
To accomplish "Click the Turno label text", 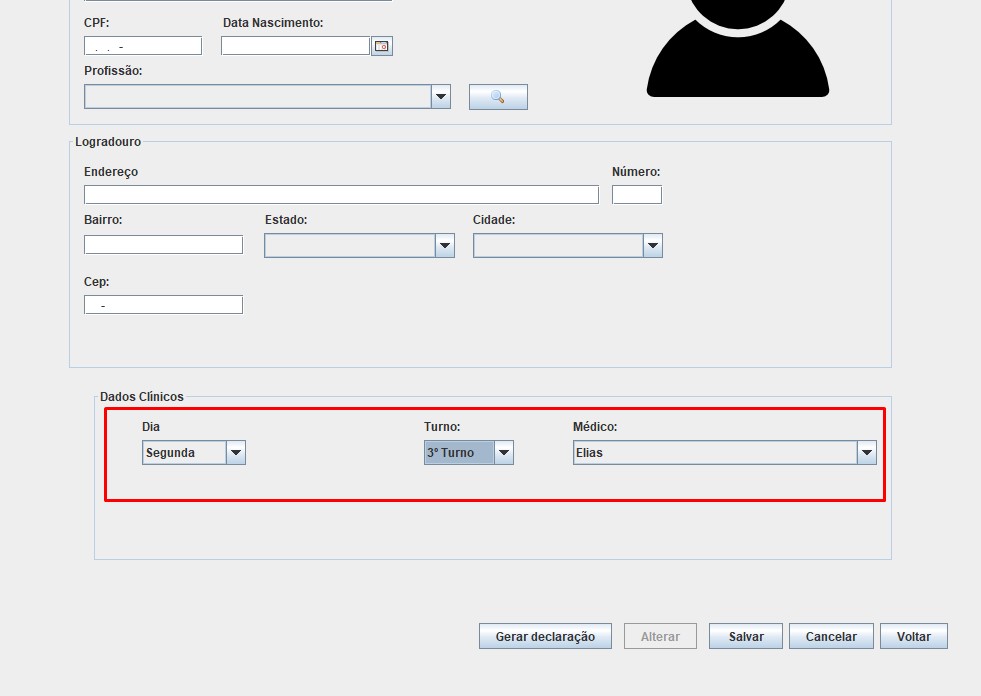I will [x=442, y=427].
